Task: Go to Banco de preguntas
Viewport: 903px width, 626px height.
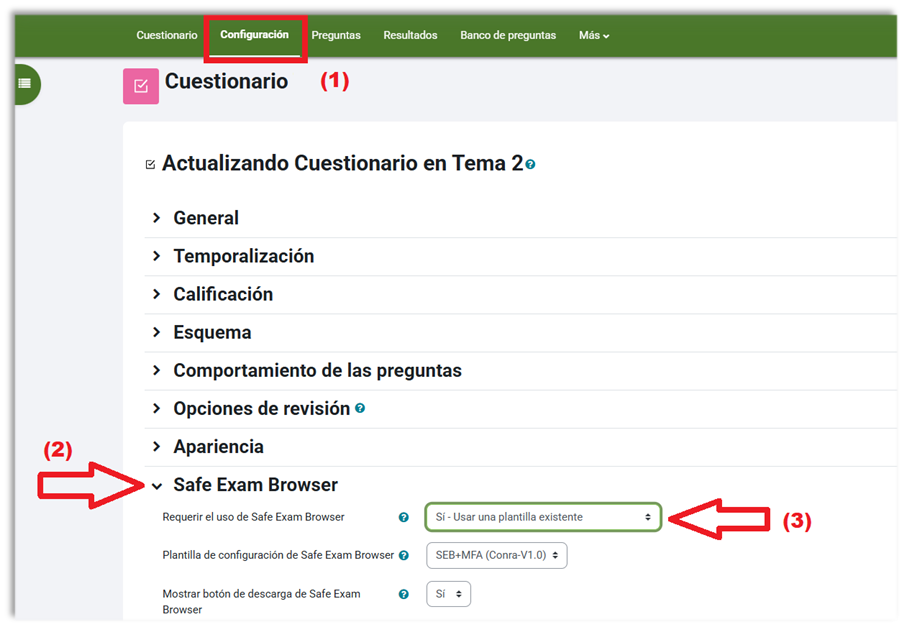Action: [508, 35]
